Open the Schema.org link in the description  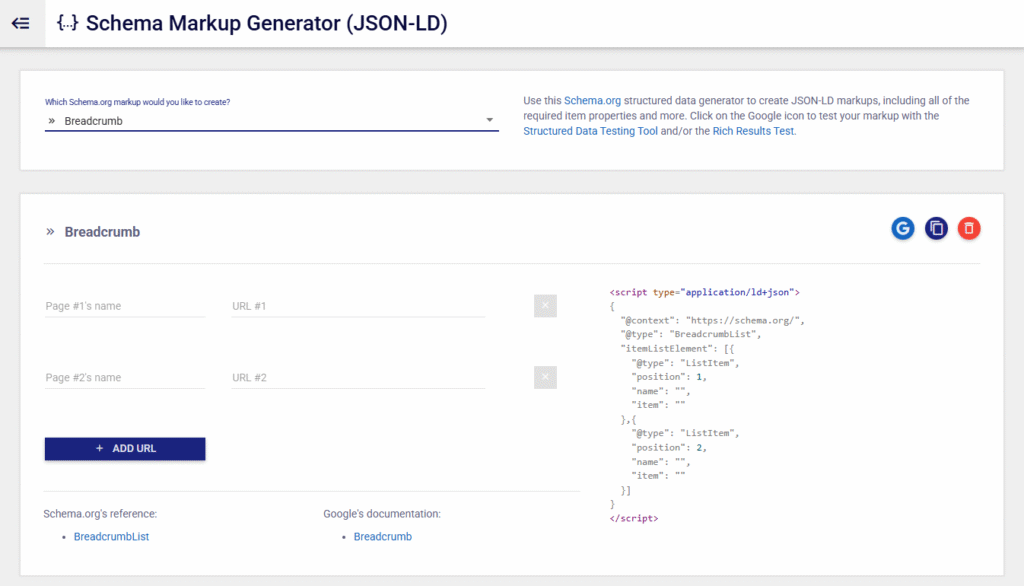pyautogui.click(x=592, y=101)
